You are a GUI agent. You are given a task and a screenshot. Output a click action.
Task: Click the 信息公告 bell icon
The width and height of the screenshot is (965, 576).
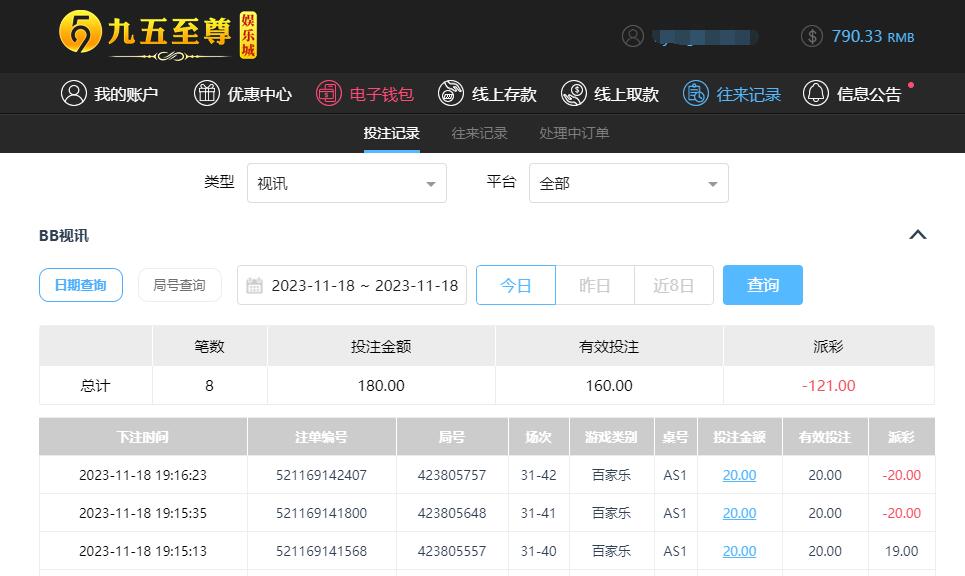click(x=816, y=94)
